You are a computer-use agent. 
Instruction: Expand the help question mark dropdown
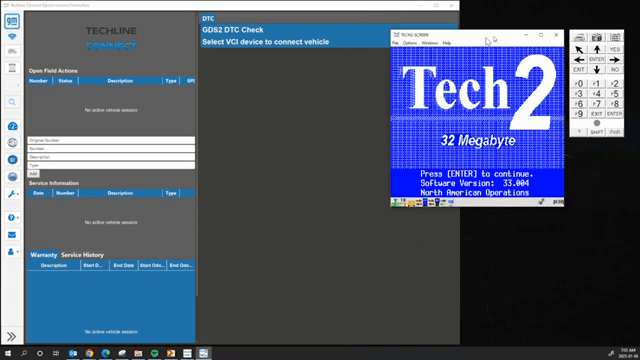(x=13, y=218)
